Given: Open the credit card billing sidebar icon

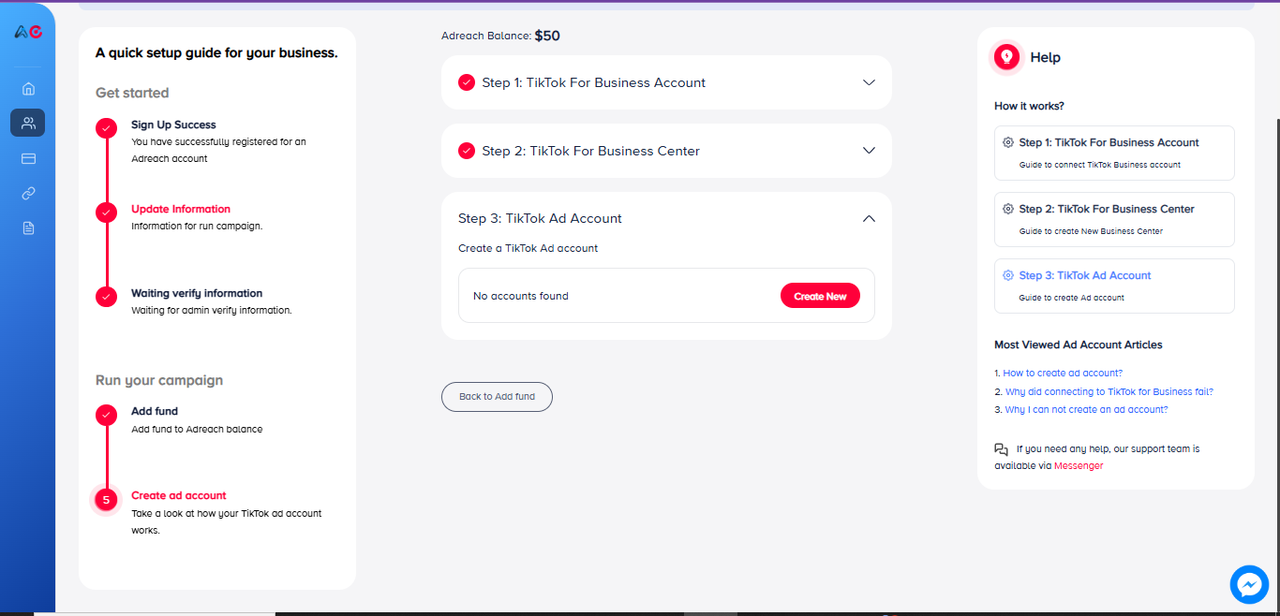Looking at the screenshot, I should [x=28, y=158].
